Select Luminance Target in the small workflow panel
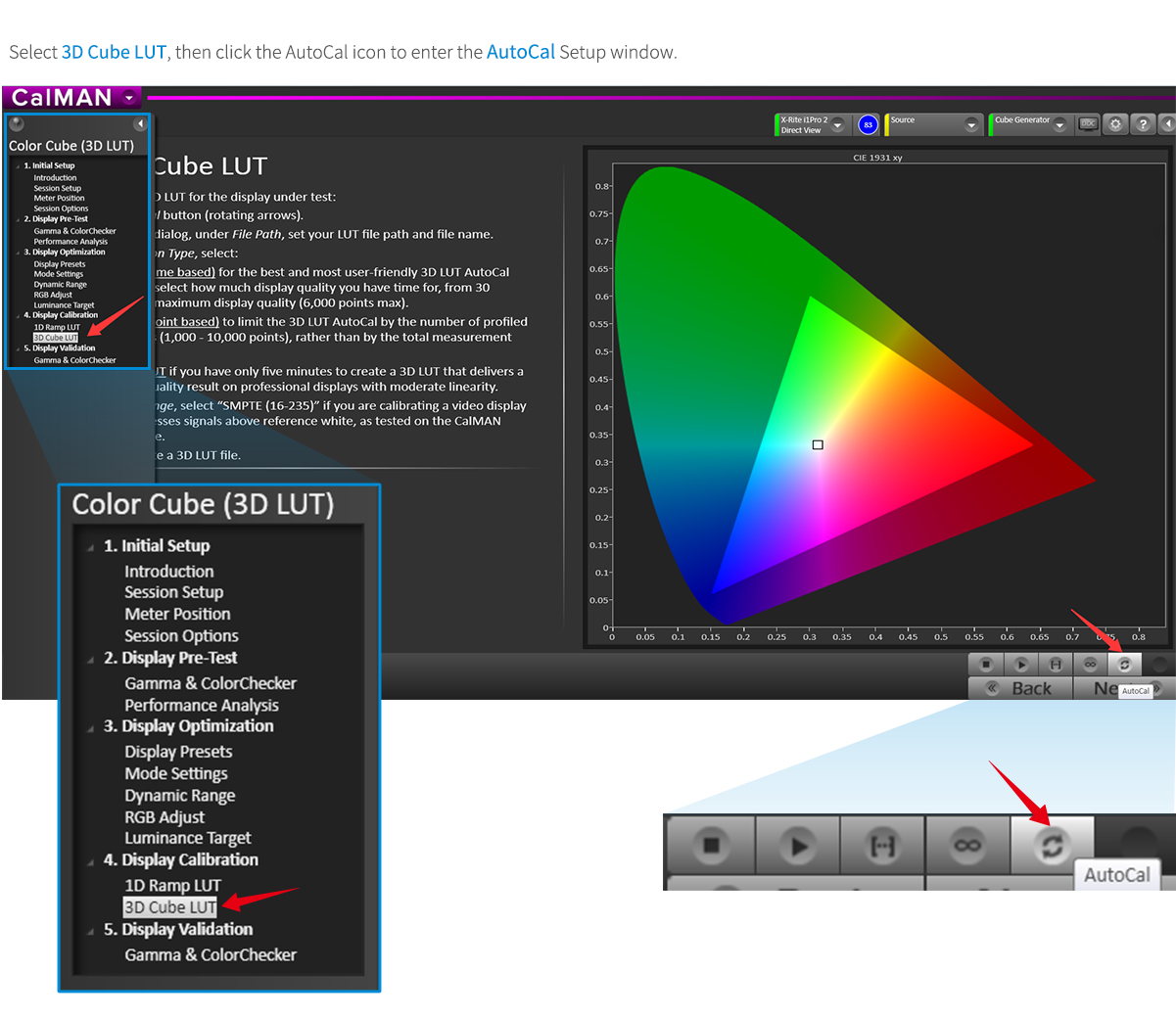1176x1017 pixels. [x=64, y=305]
